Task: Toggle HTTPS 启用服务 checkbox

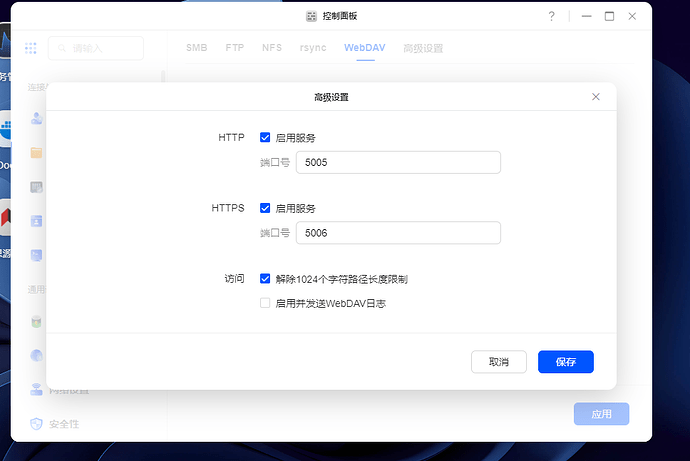Action: coord(265,208)
